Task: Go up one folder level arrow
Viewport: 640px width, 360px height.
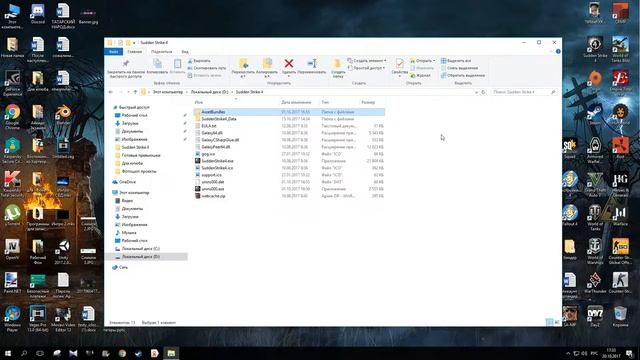Action: click(135, 92)
